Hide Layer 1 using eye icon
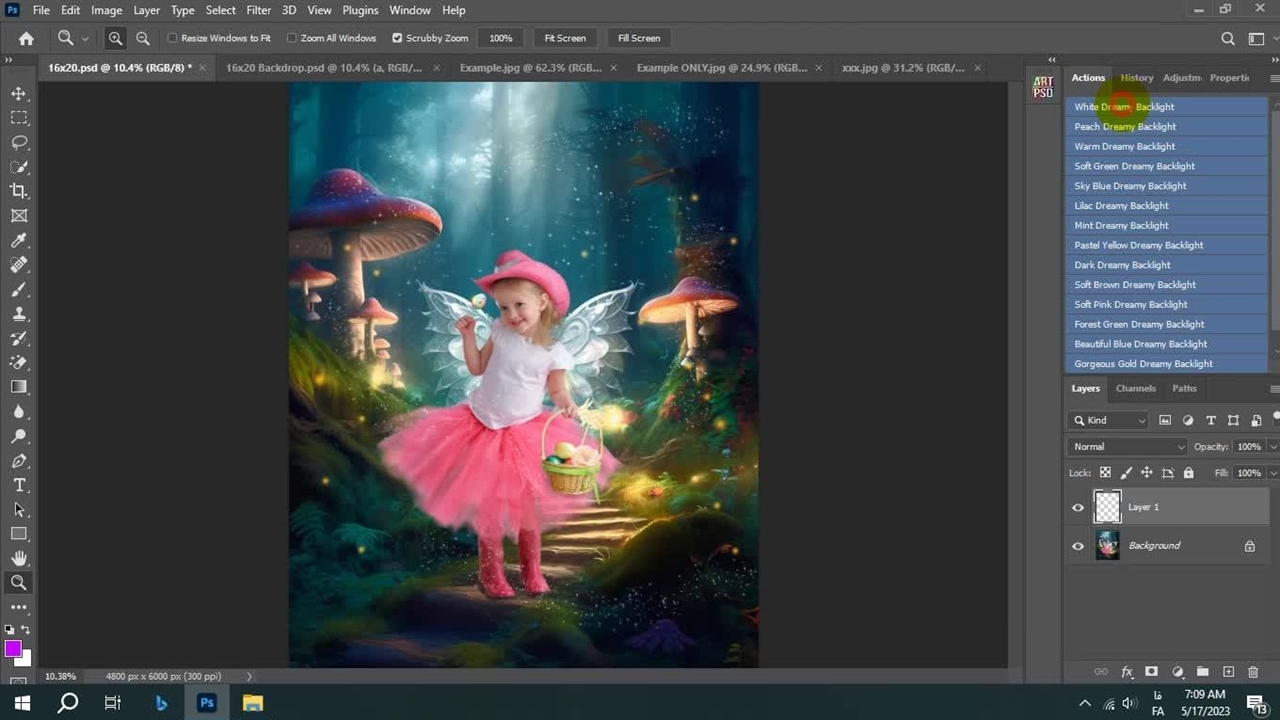The height and width of the screenshot is (720, 1280). coord(1078,507)
